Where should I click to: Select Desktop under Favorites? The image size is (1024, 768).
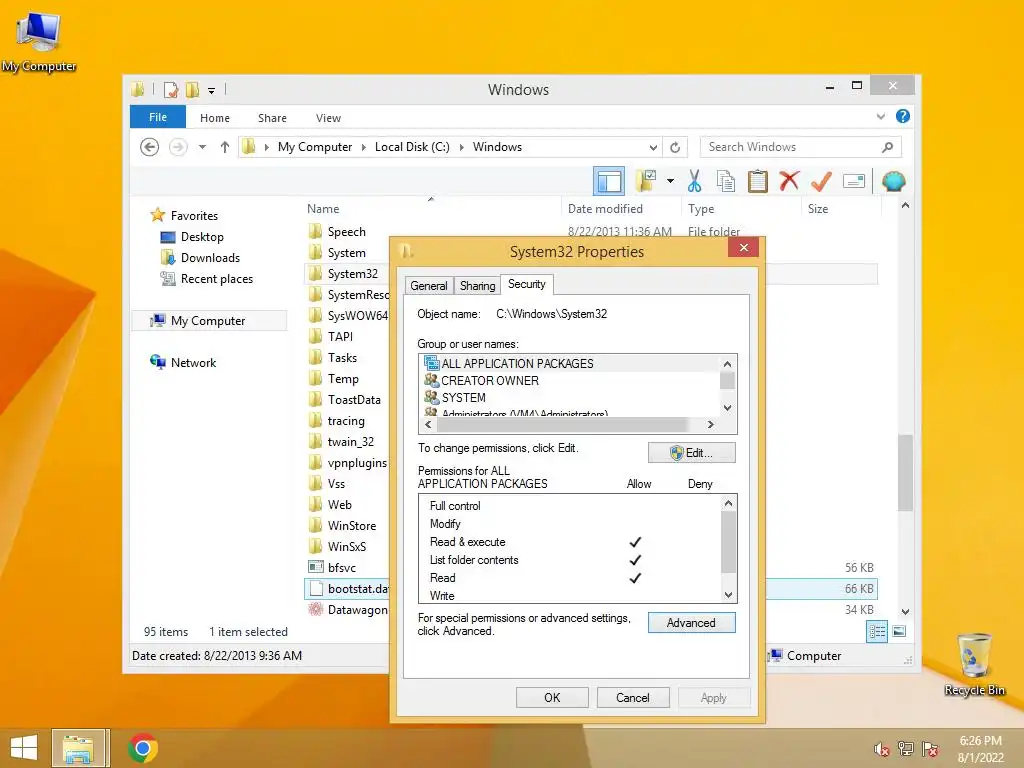tap(202, 237)
